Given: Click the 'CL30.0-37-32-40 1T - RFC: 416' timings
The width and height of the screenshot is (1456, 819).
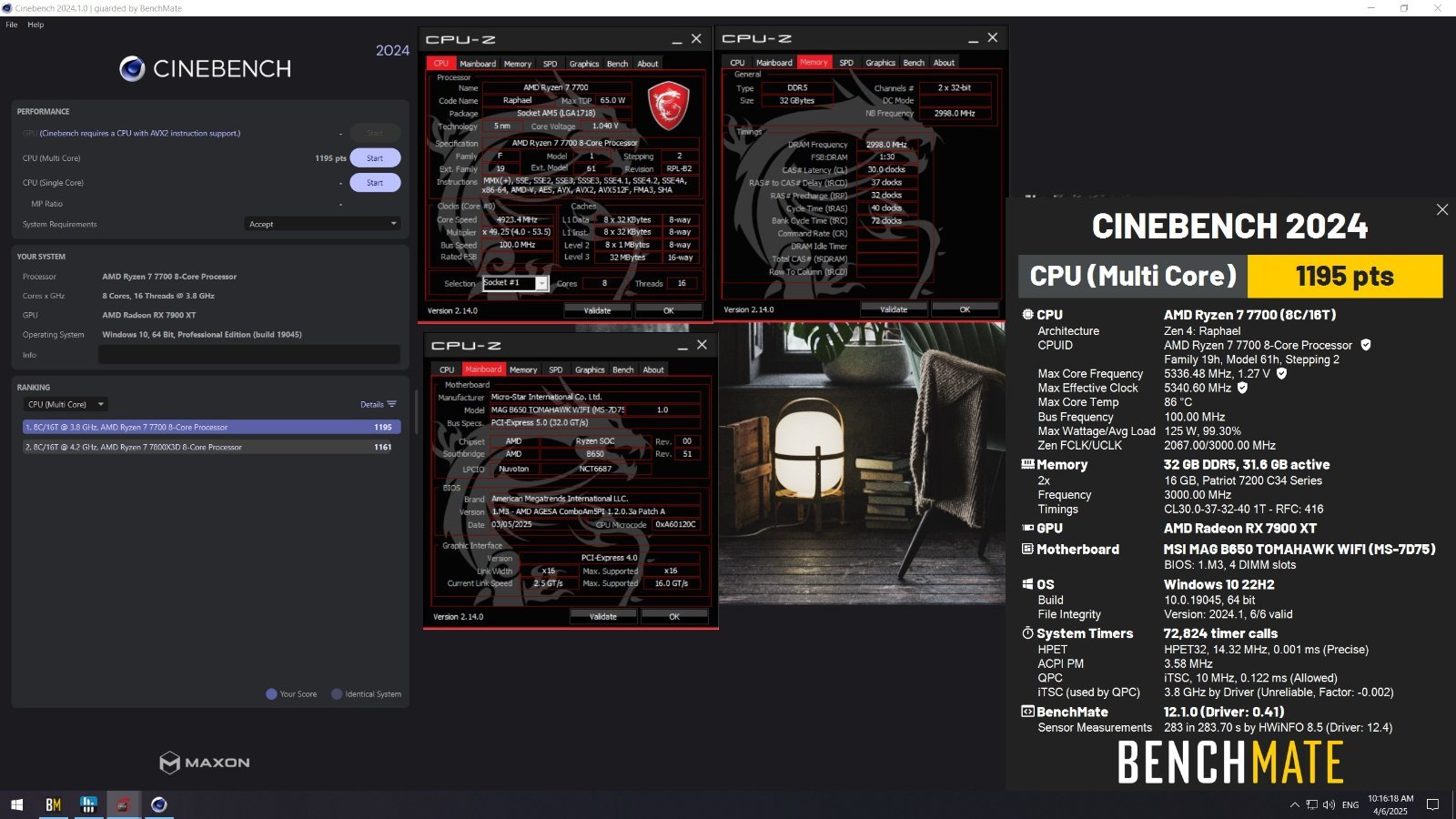Looking at the screenshot, I should pos(1244,509).
